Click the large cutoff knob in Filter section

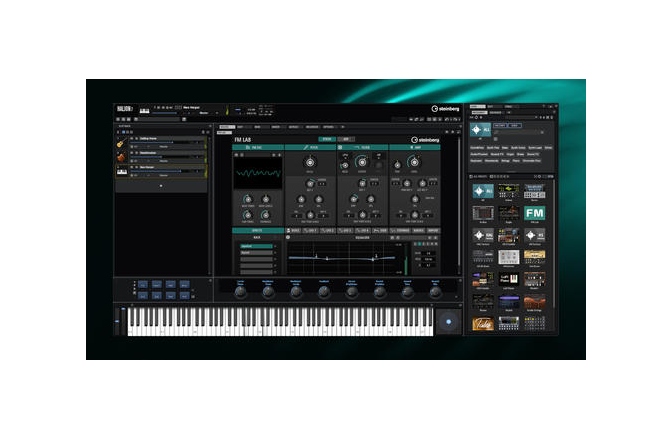(362, 162)
